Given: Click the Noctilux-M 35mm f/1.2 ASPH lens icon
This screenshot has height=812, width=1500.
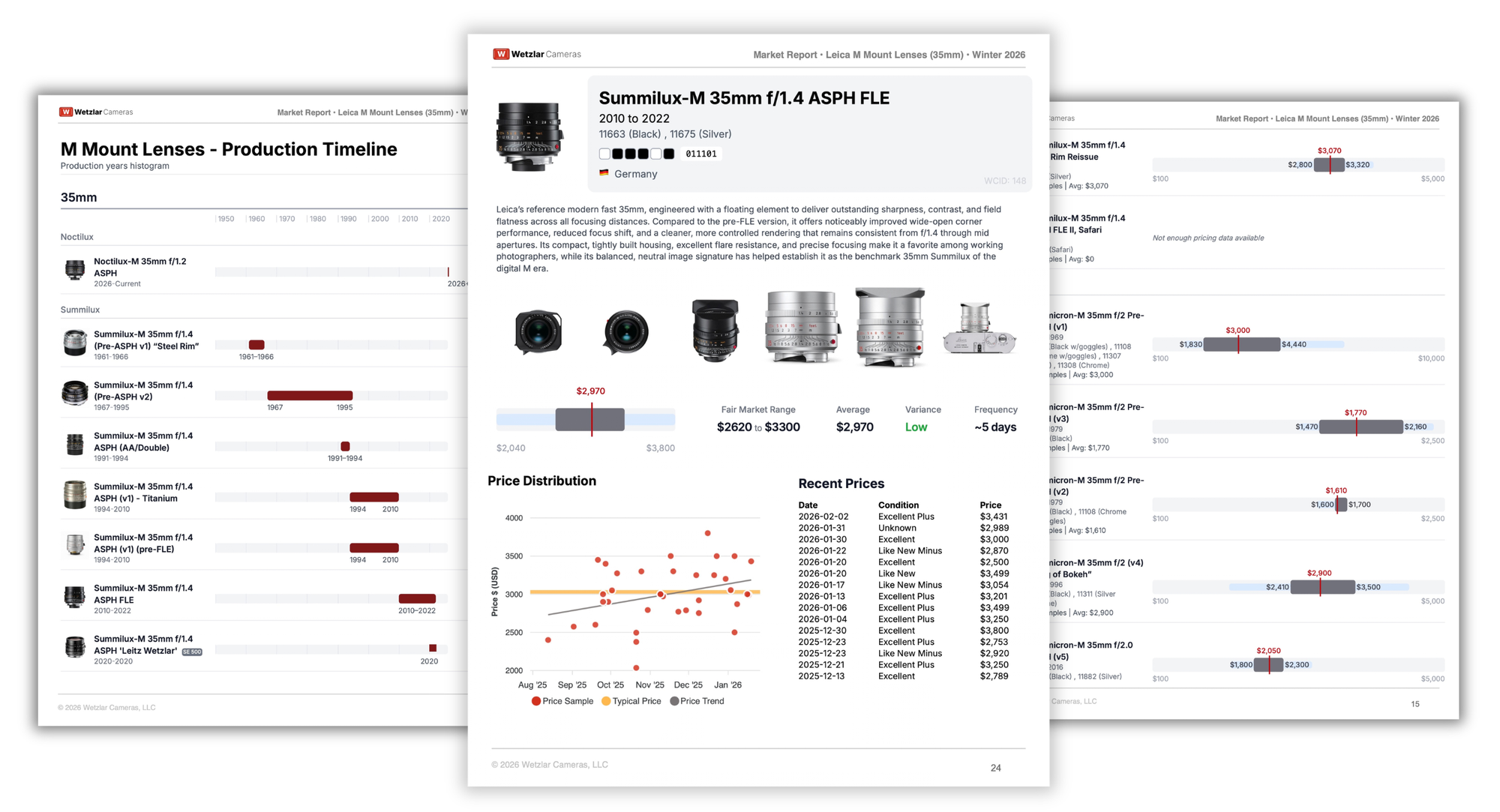Looking at the screenshot, I should point(75,270).
